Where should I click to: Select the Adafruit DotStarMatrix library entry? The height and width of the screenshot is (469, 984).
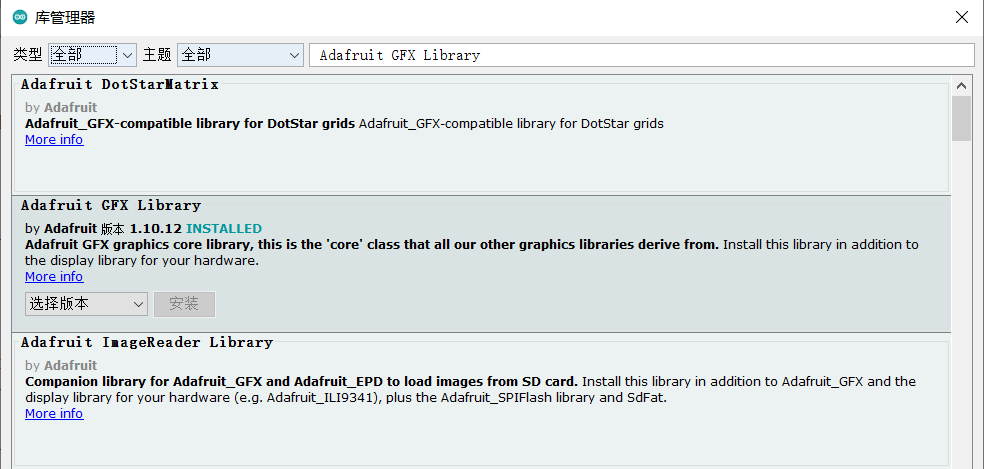(481, 134)
